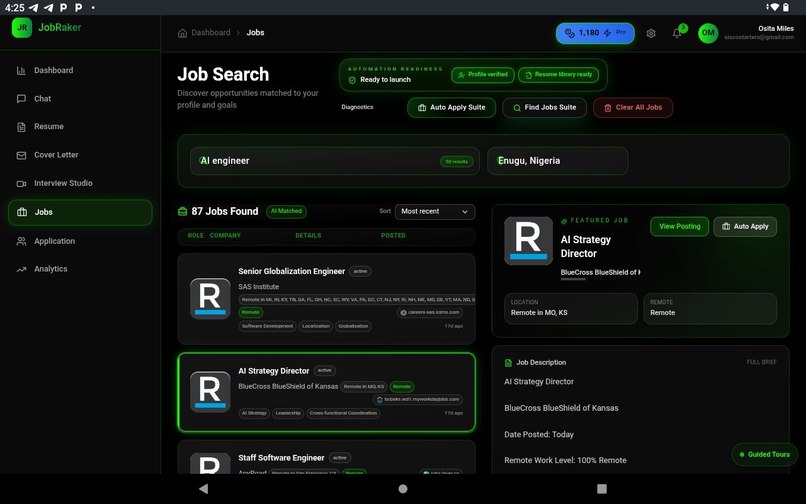
Task: Click the ROLE column header
Action: tap(195, 236)
